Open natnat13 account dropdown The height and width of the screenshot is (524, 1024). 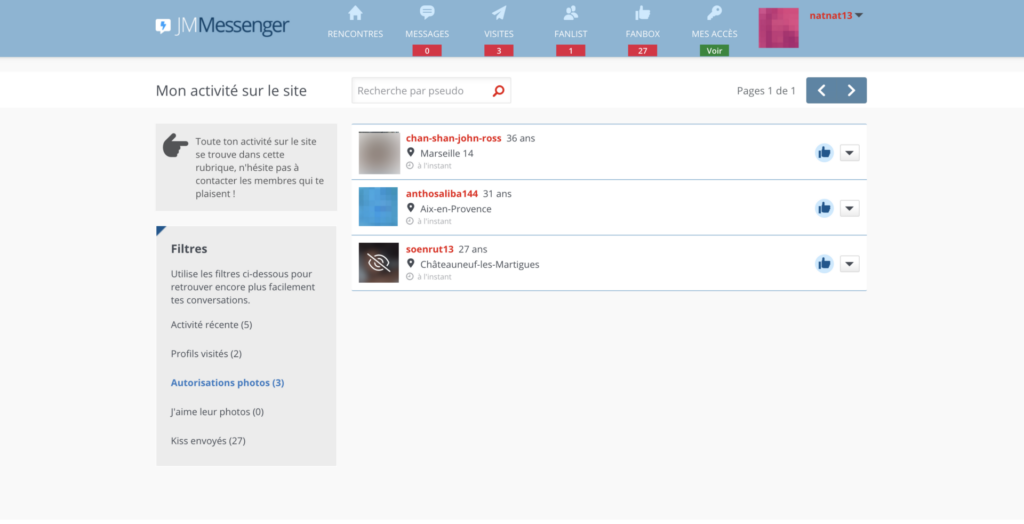coord(836,16)
